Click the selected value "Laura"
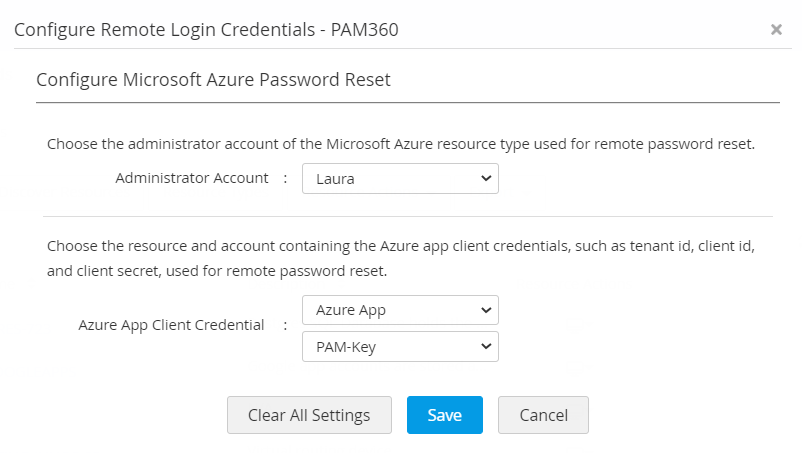 point(336,179)
